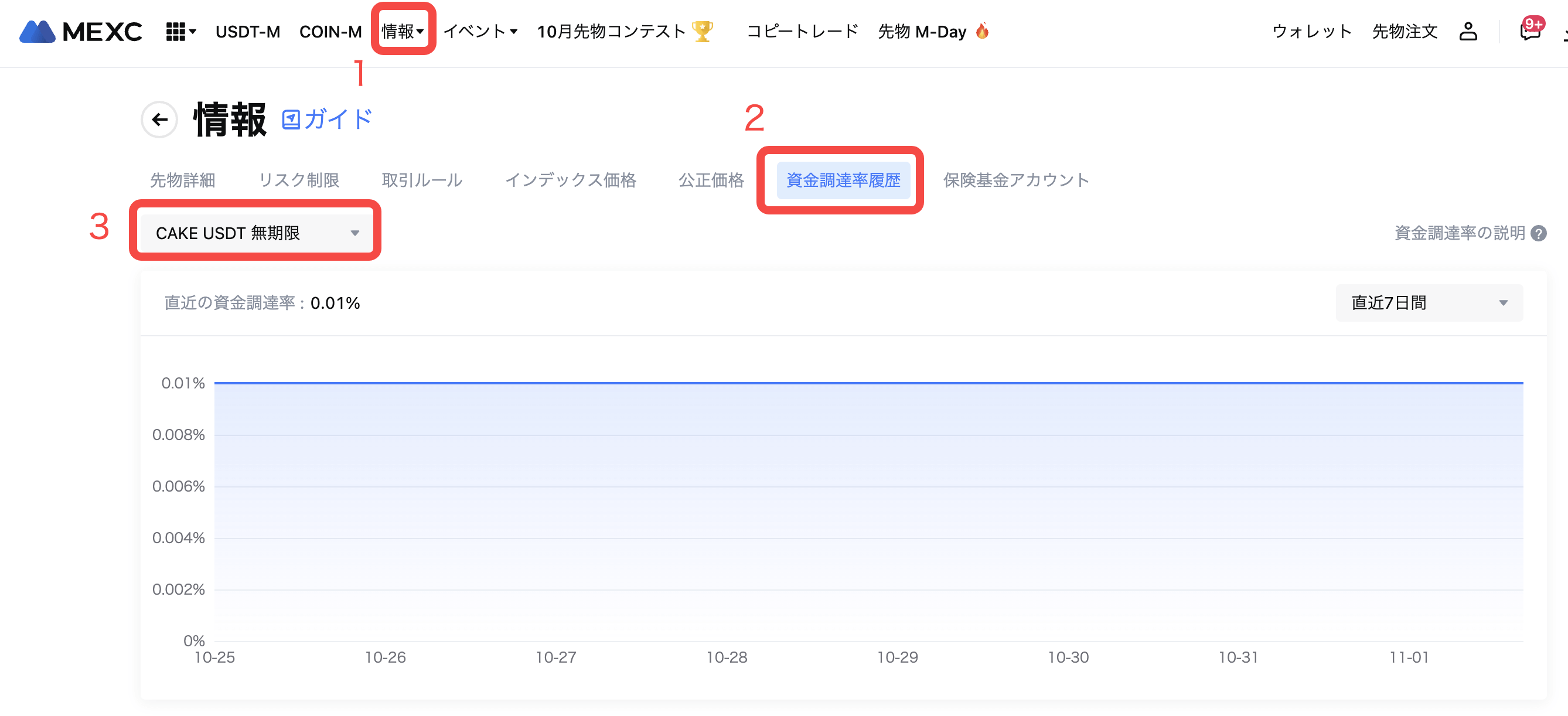This screenshot has height=716, width=1568.
Task: Open the 直近7日間 time range dropdown
Action: point(1429,302)
